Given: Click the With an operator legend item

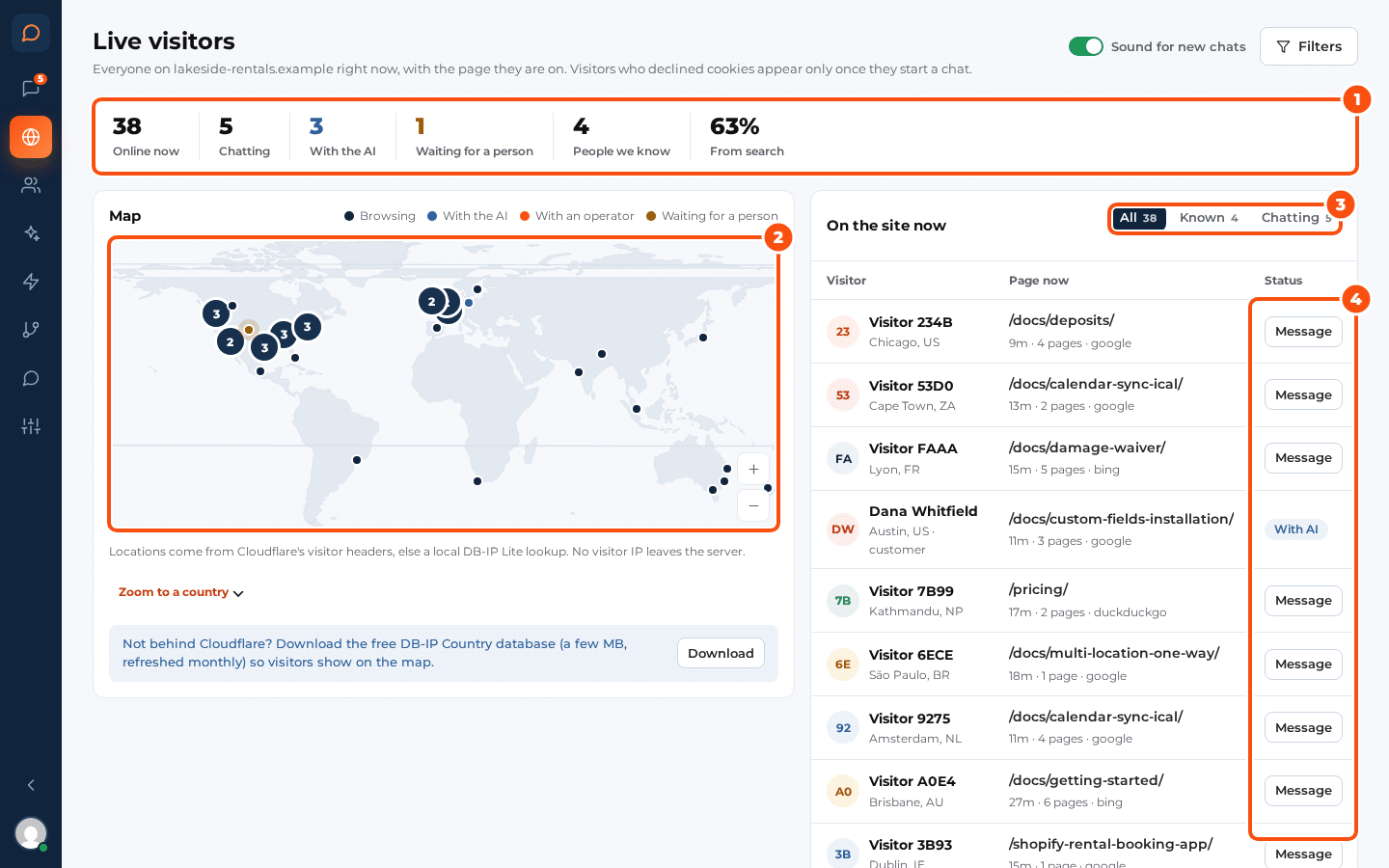Looking at the screenshot, I should (x=577, y=216).
